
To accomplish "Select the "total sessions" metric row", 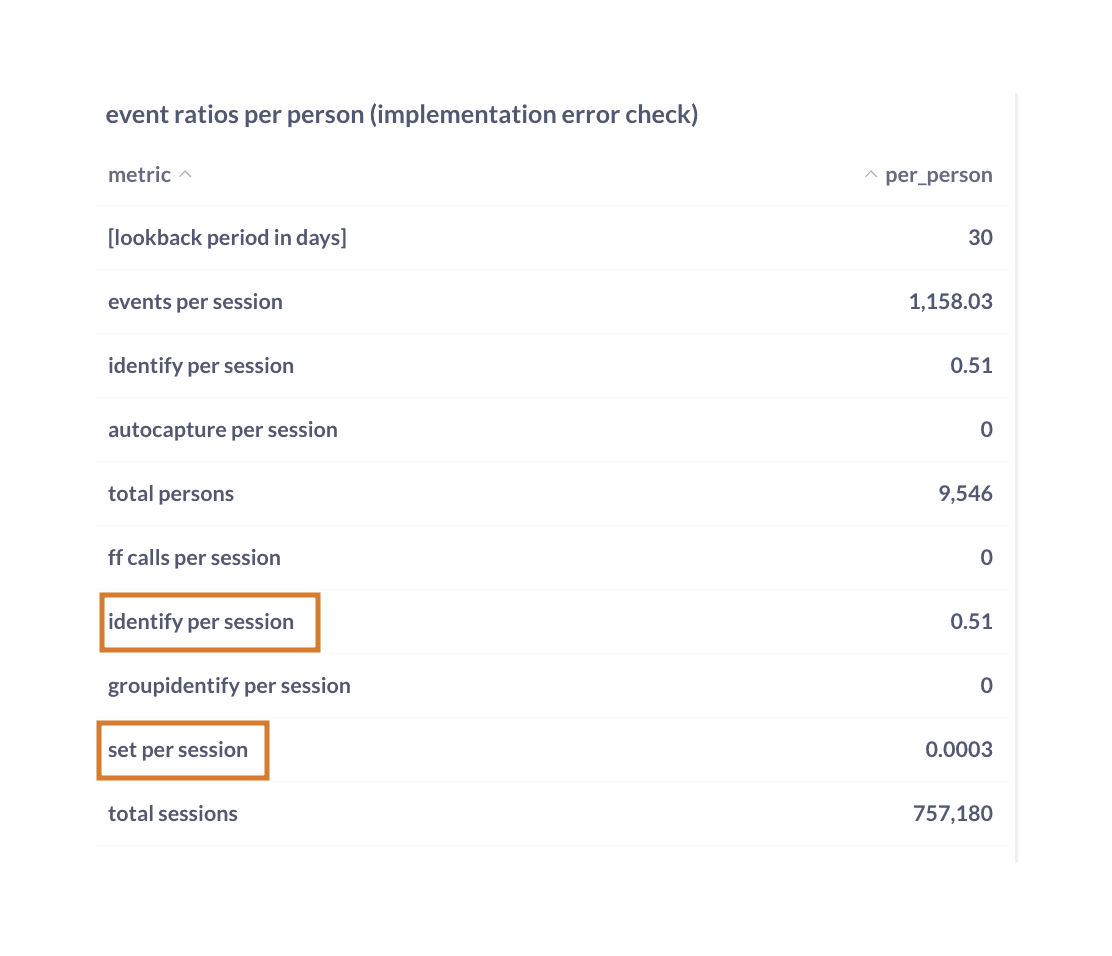I will click(173, 813).
